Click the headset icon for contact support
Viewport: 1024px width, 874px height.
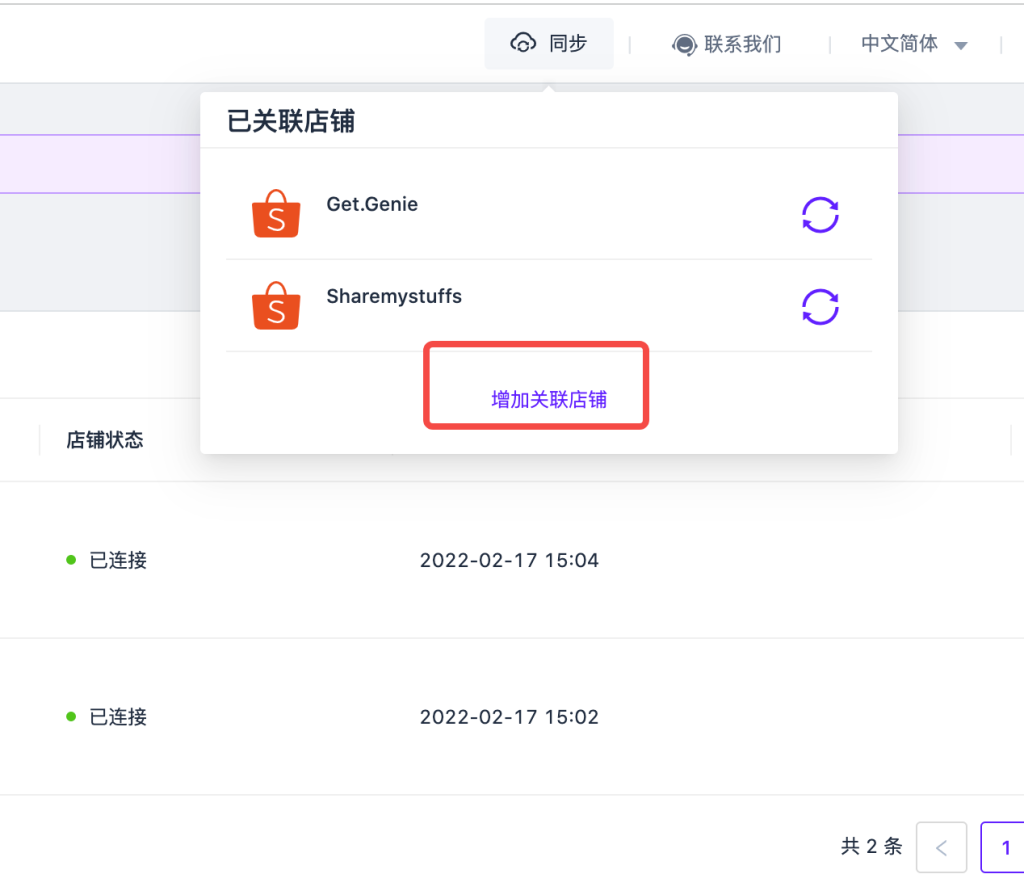coord(684,45)
